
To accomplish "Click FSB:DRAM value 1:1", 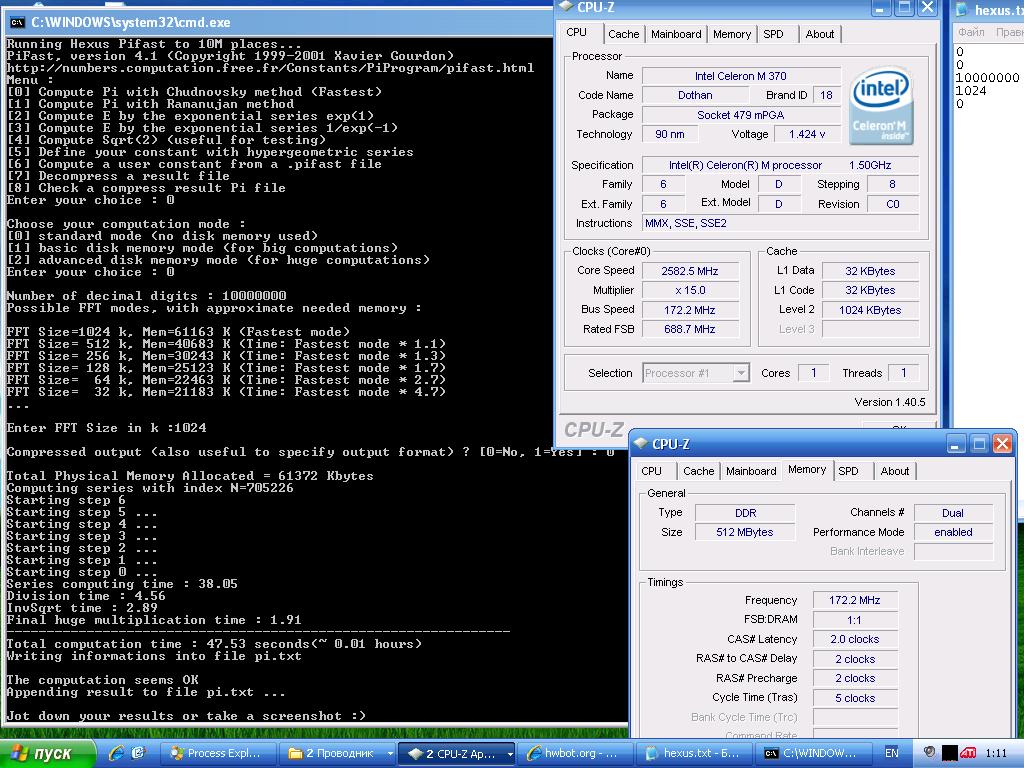I will coord(855,620).
